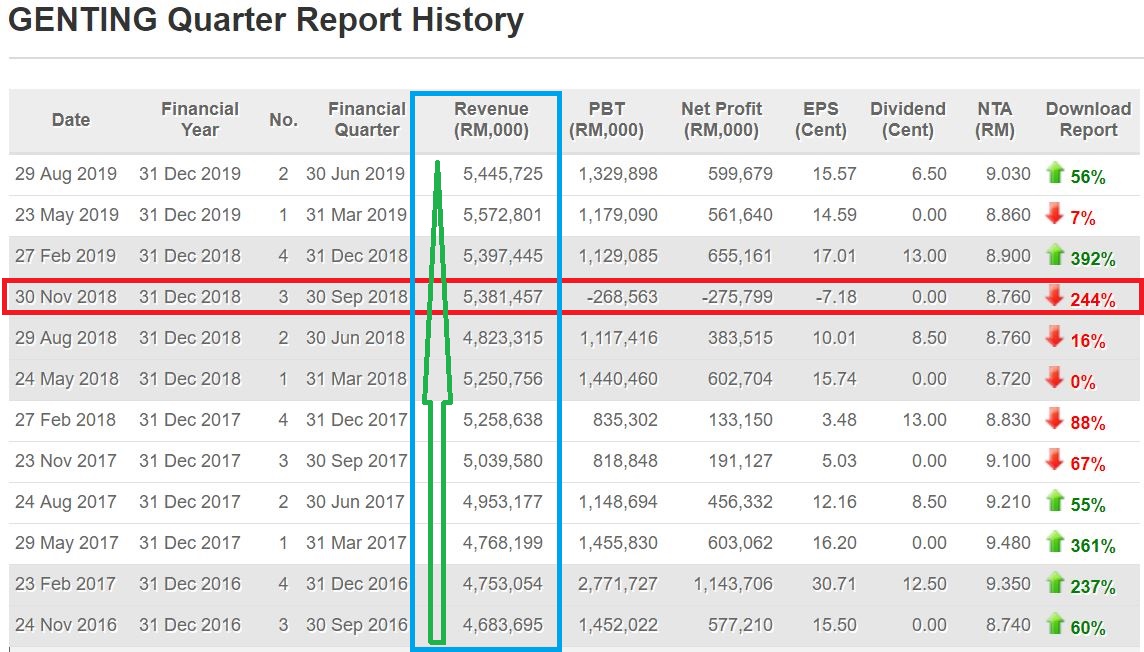
Task: Select the date cell 23 Feb 2017
Action: click(65, 583)
